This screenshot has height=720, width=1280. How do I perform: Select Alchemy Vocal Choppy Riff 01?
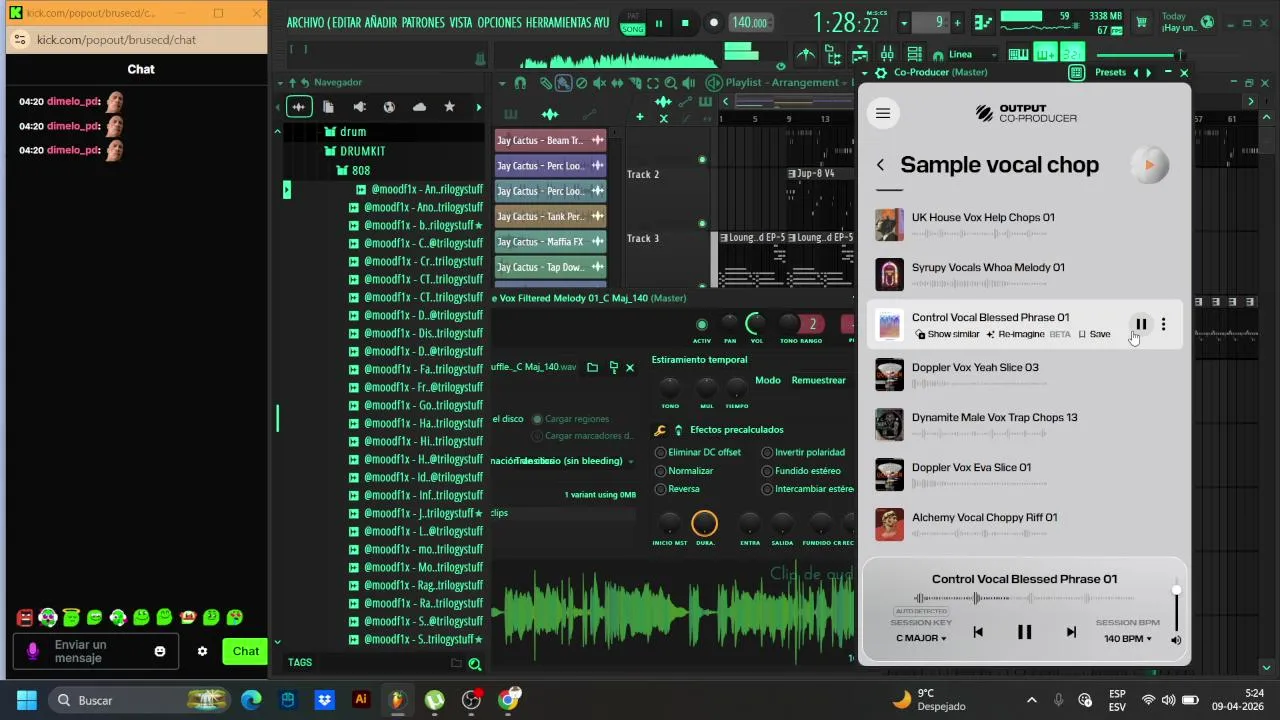[1024, 524]
